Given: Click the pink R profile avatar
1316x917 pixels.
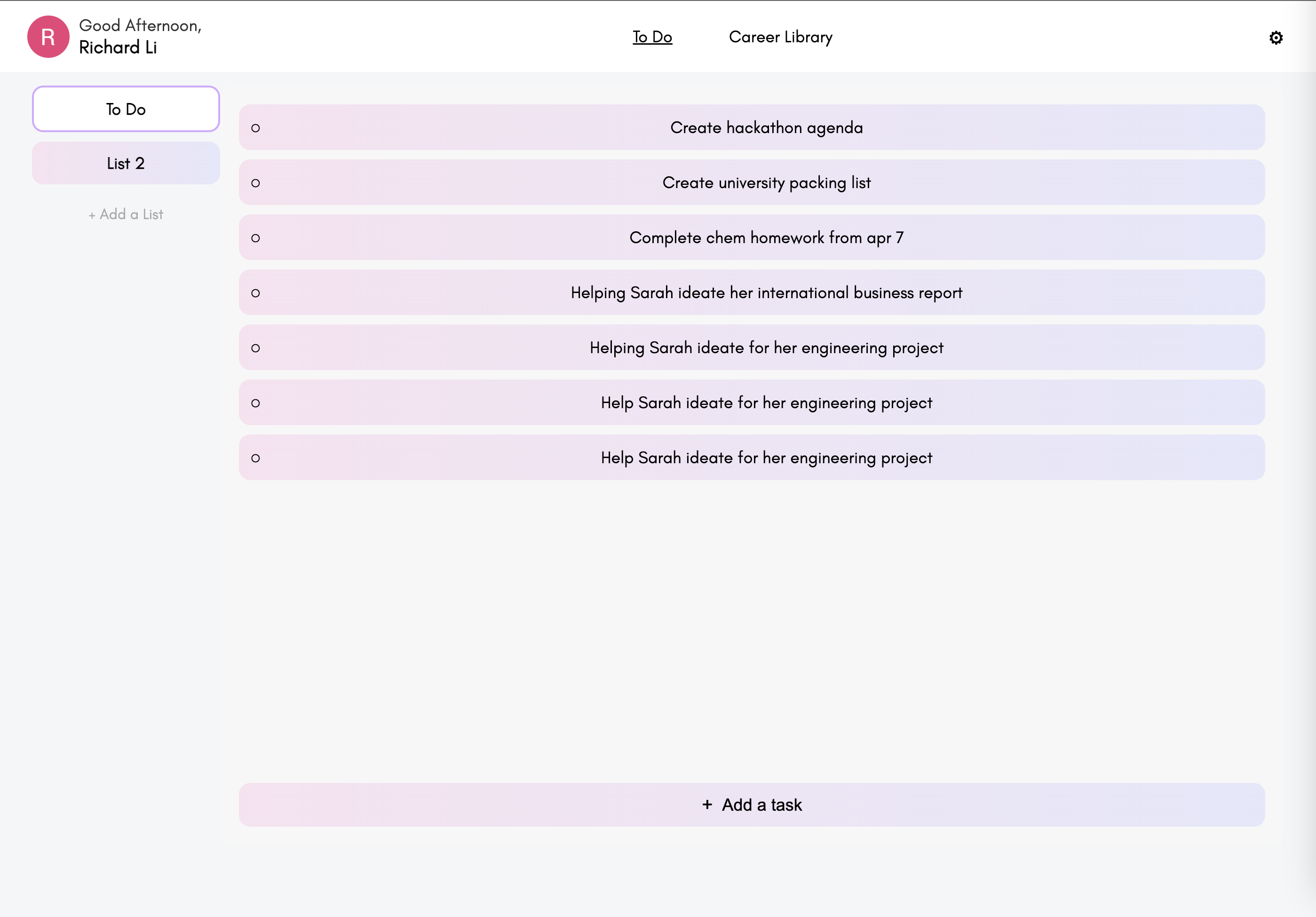Looking at the screenshot, I should click(x=48, y=37).
